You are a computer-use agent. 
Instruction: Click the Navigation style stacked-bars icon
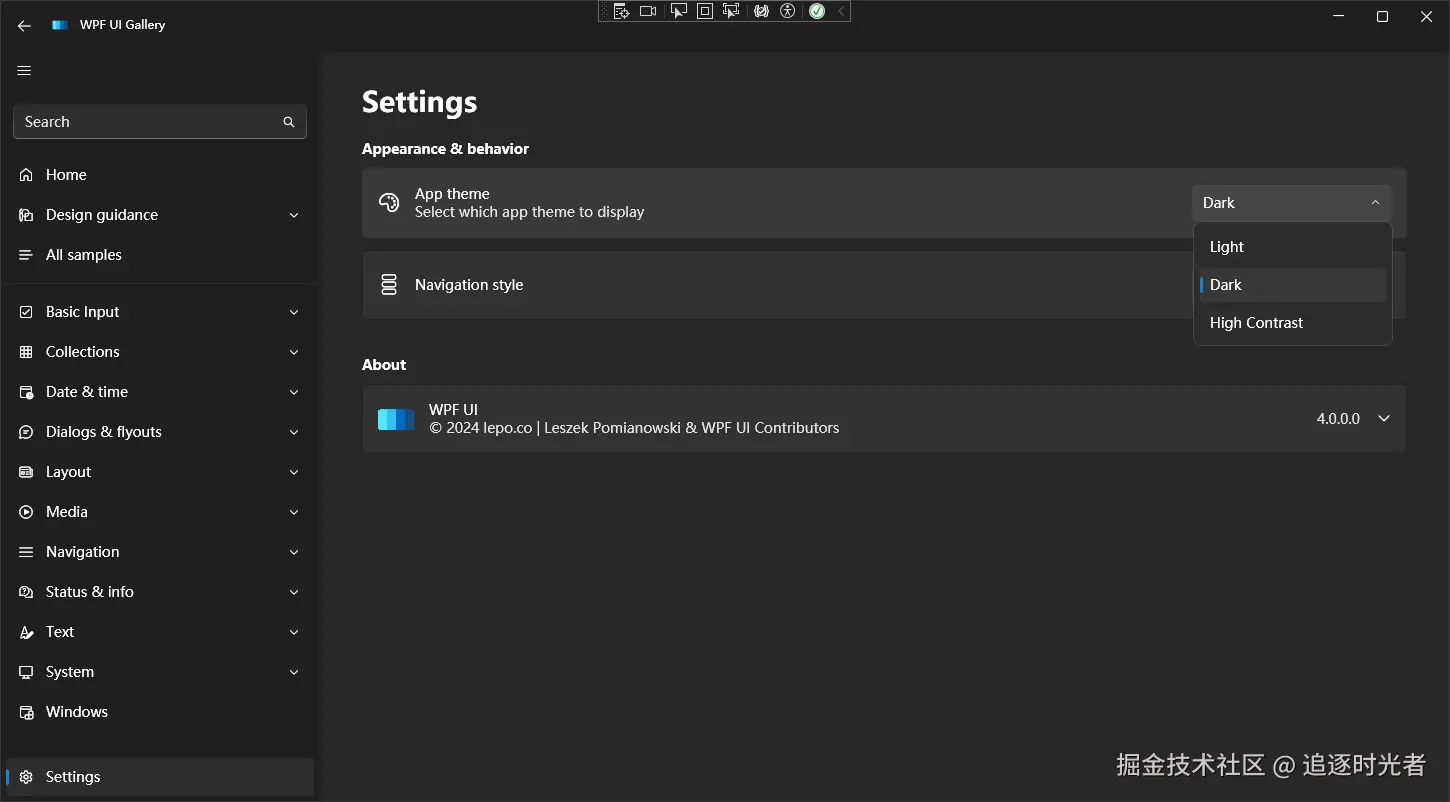(x=389, y=285)
